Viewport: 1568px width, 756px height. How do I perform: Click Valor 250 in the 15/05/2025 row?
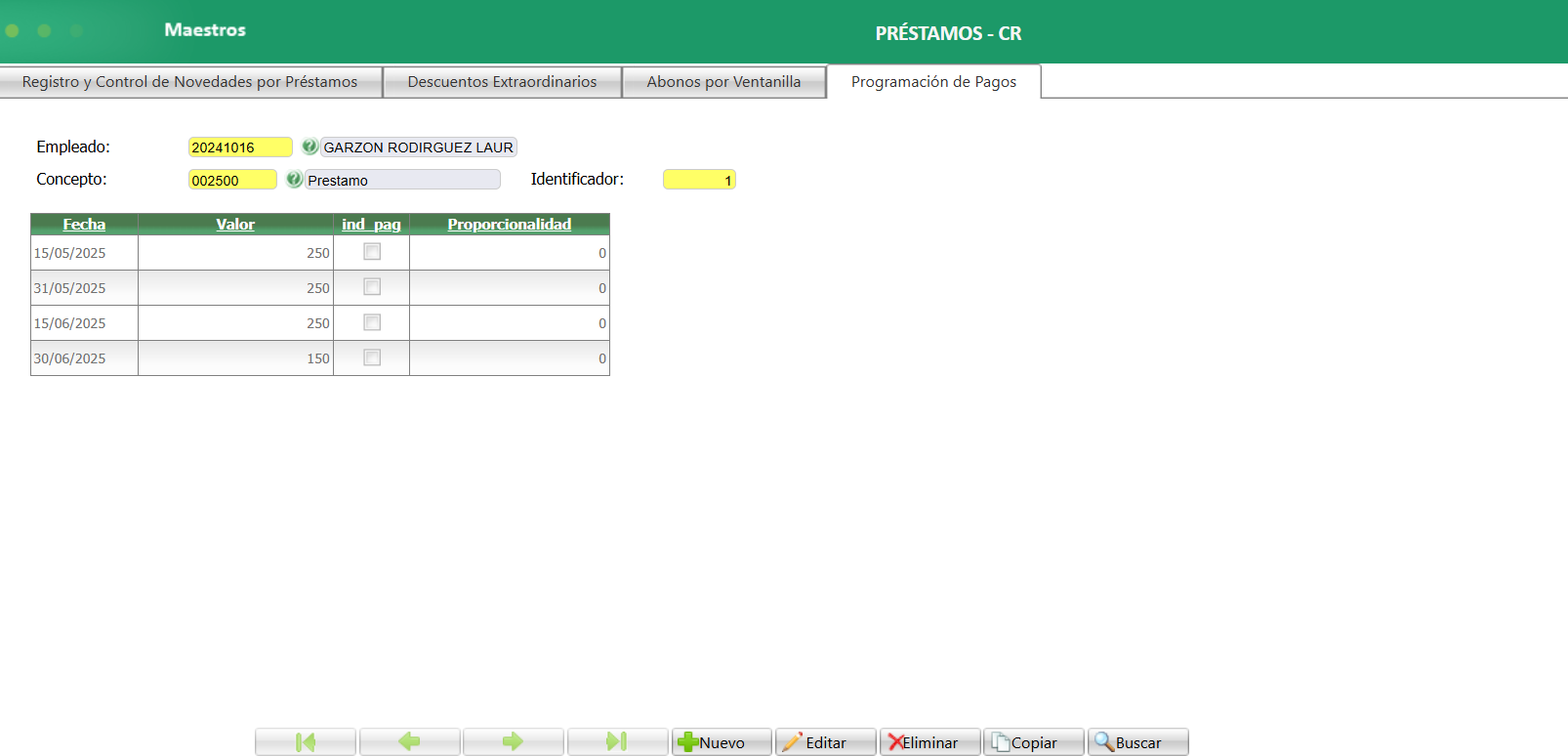coord(235,253)
